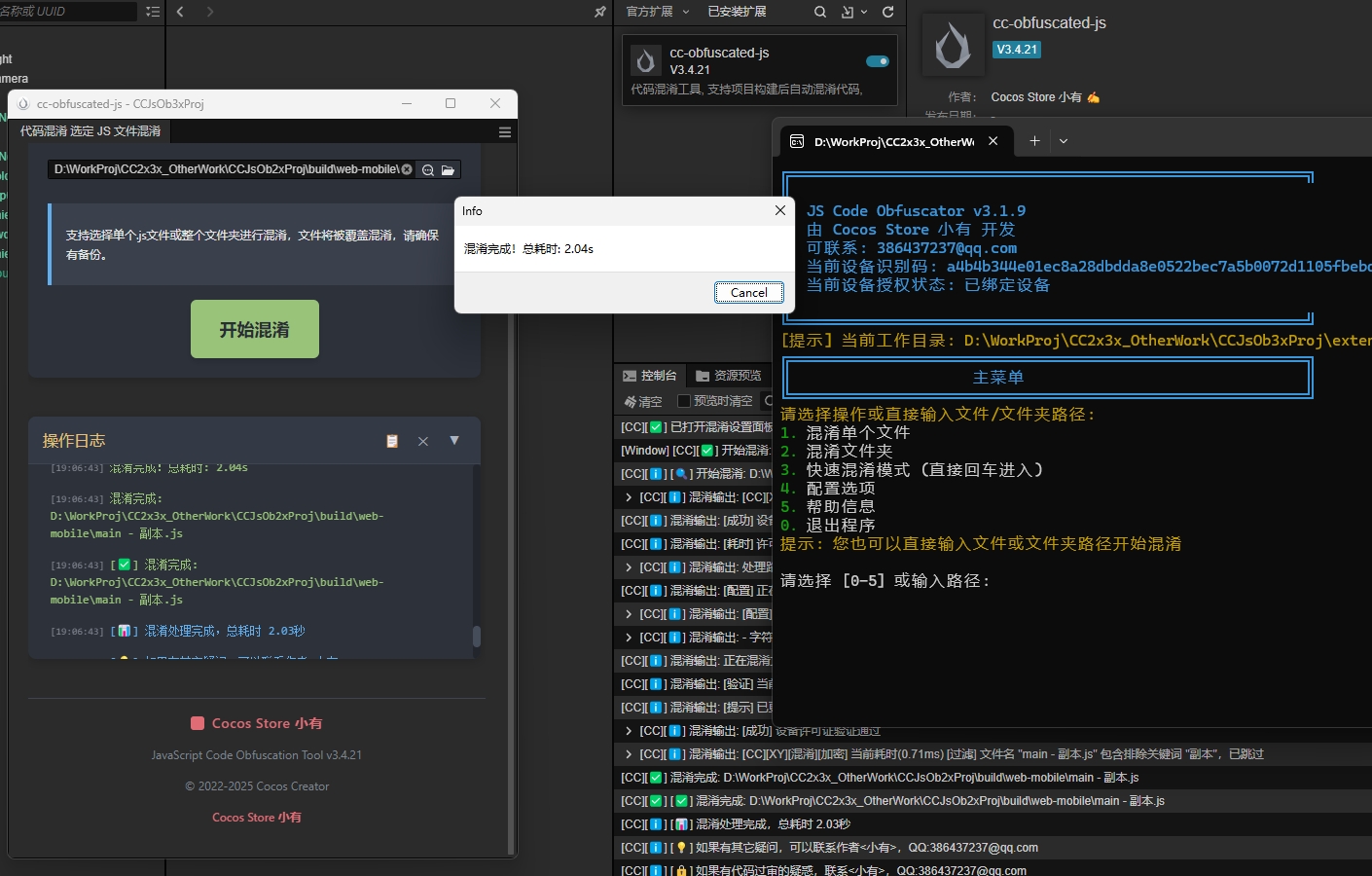
Task: Click the pin icon above the extension manager
Action: tap(599, 12)
